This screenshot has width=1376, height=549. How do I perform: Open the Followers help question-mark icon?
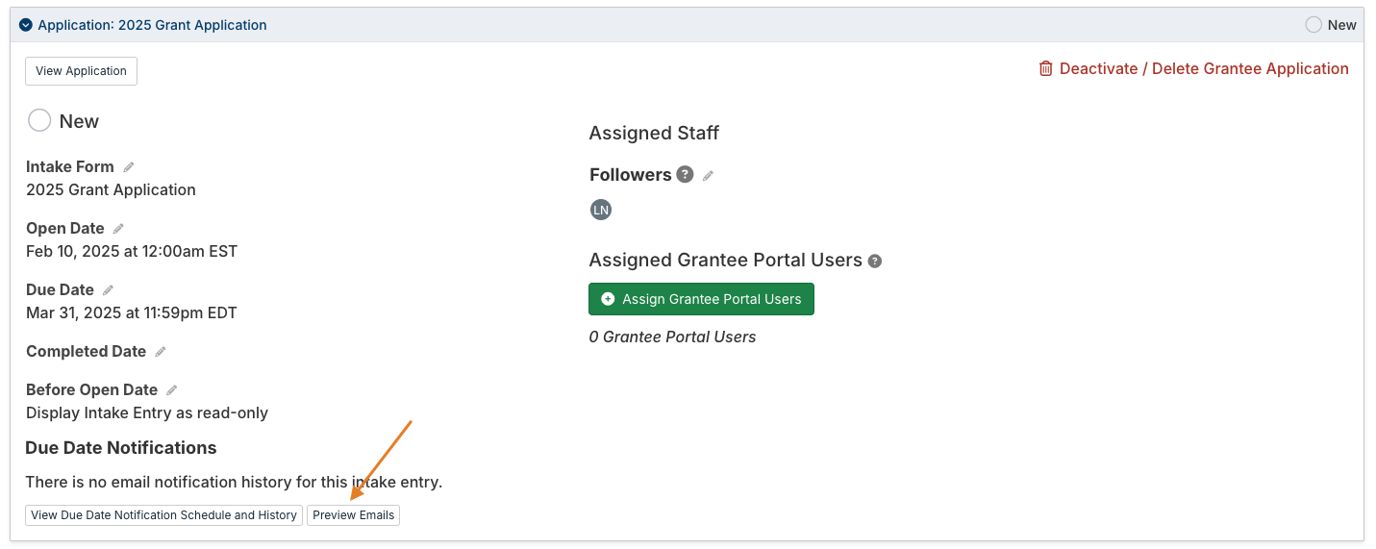[685, 174]
